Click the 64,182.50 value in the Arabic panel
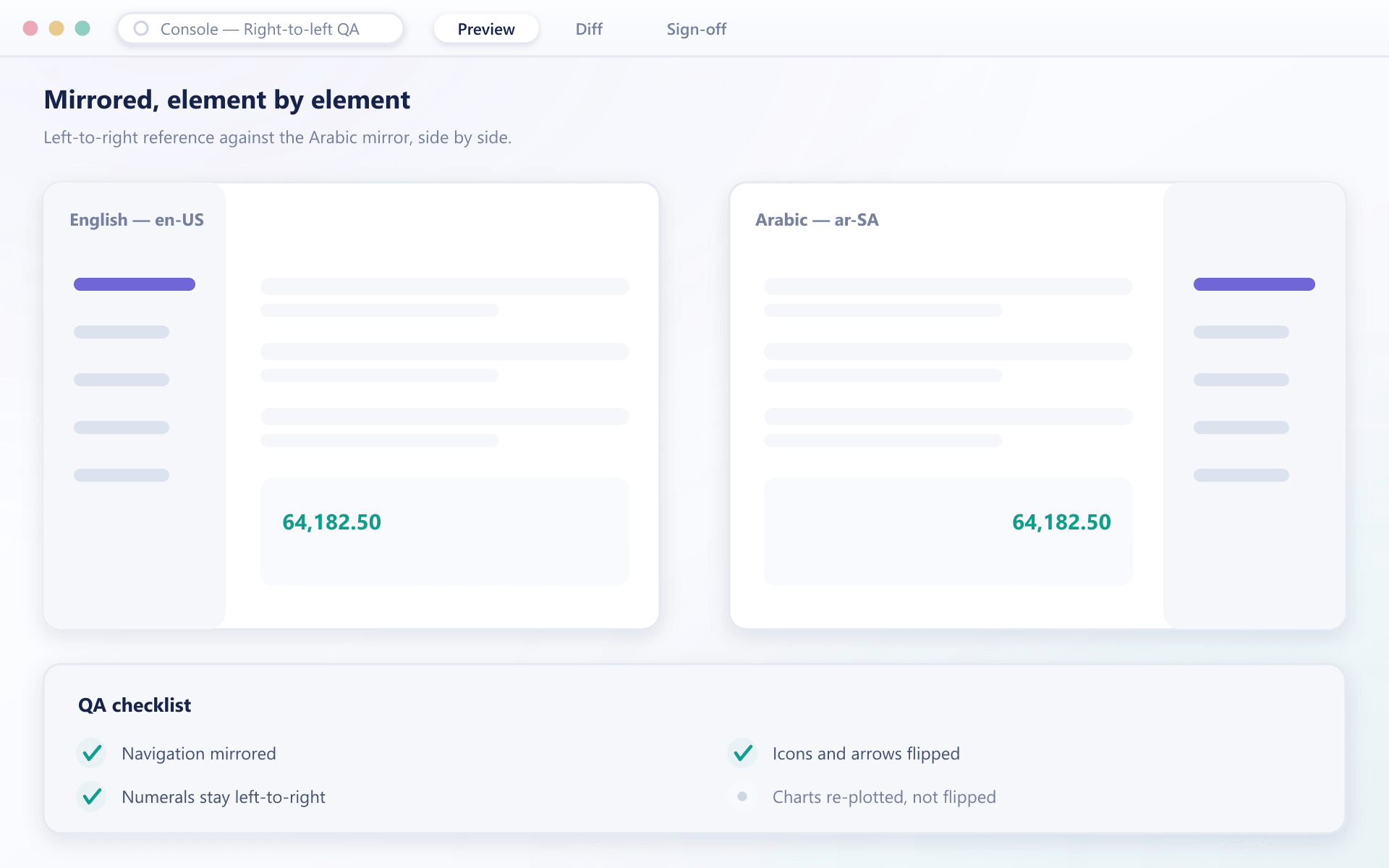Screen dimensions: 1389x868 coord(1061,522)
